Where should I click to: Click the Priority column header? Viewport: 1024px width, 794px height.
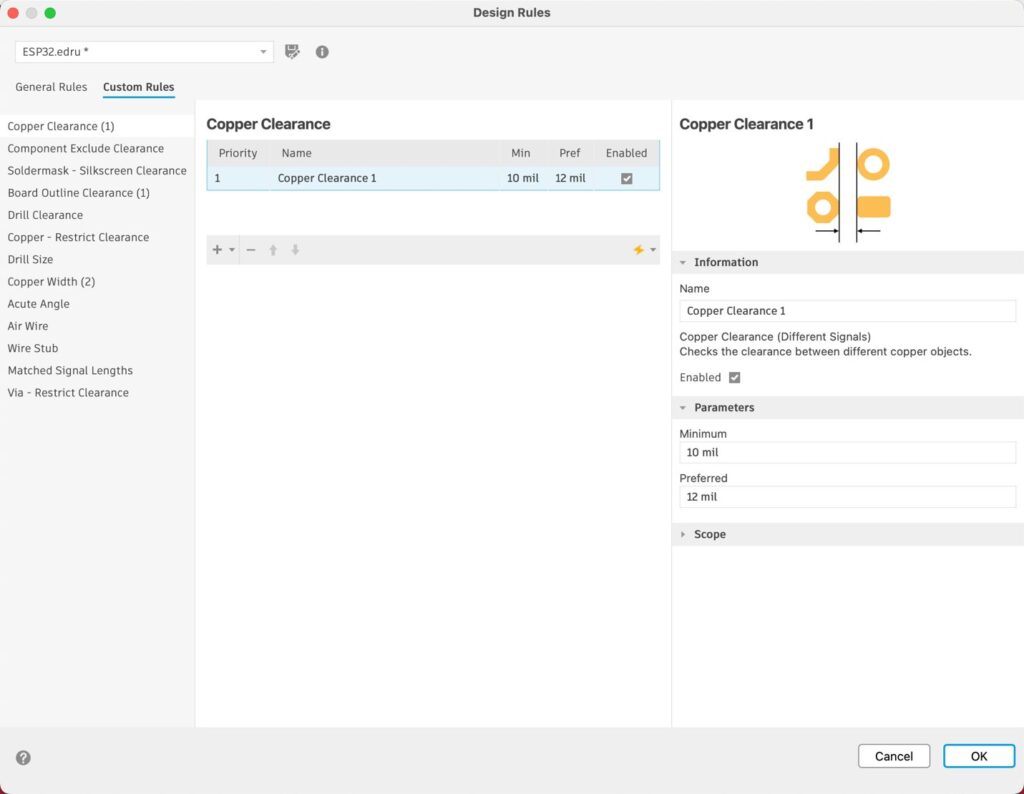click(x=238, y=153)
